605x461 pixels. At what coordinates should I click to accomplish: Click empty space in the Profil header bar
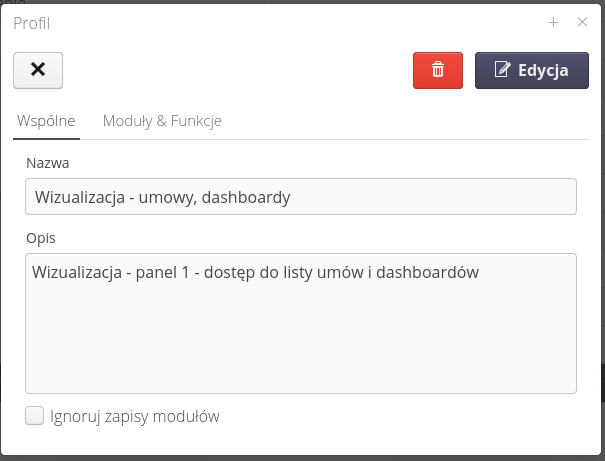click(300, 22)
